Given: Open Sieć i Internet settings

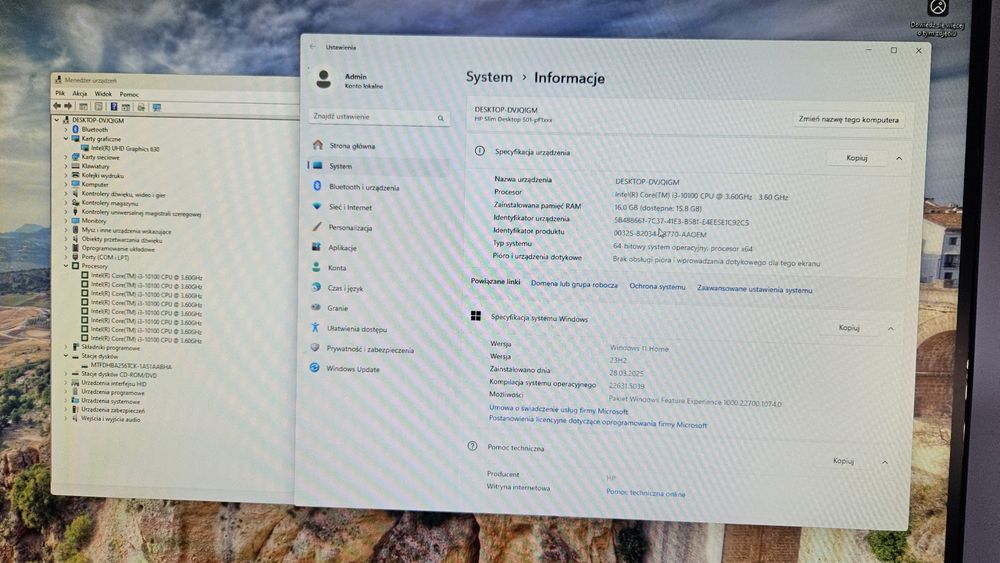Looking at the screenshot, I should 350,207.
